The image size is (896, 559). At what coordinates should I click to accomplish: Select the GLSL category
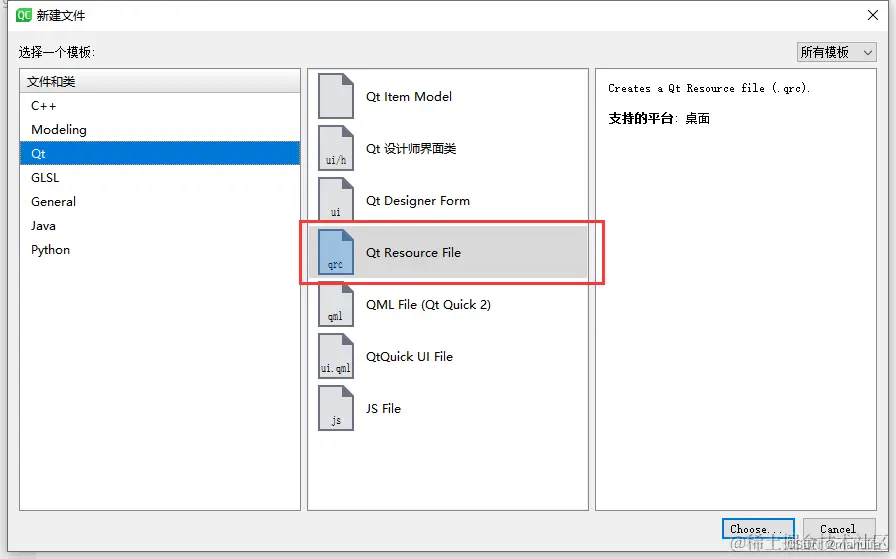[x=160, y=178]
